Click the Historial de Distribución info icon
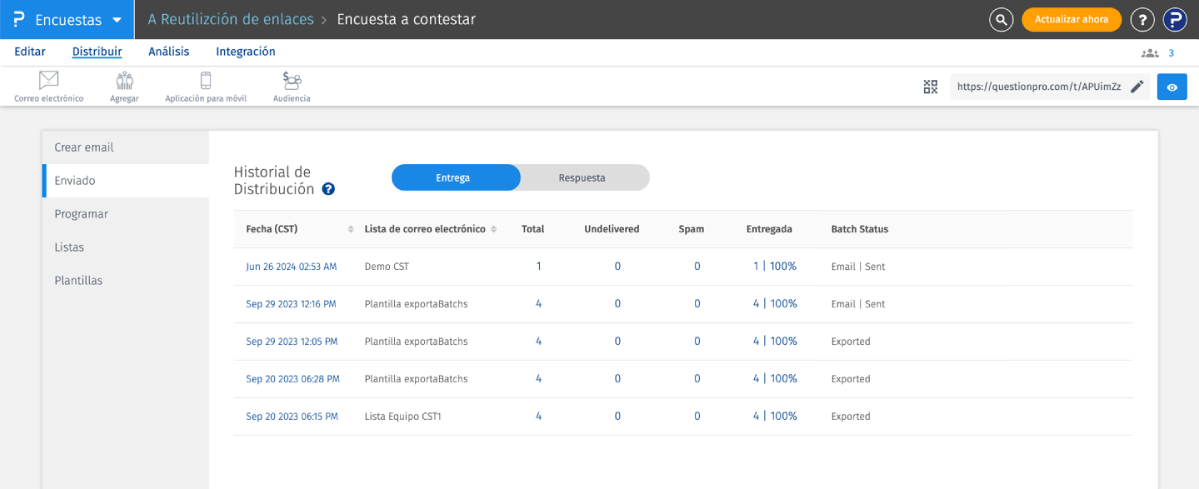This screenshot has height=489, width=1199. click(328, 189)
